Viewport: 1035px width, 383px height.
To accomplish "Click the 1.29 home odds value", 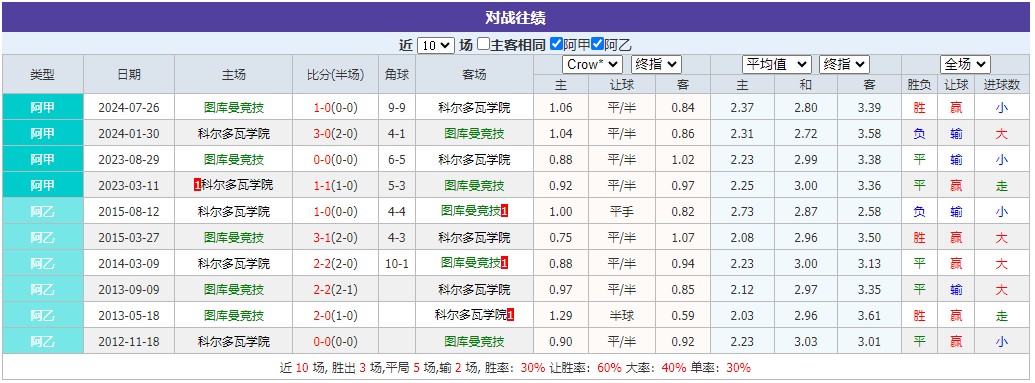I will [x=561, y=316].
